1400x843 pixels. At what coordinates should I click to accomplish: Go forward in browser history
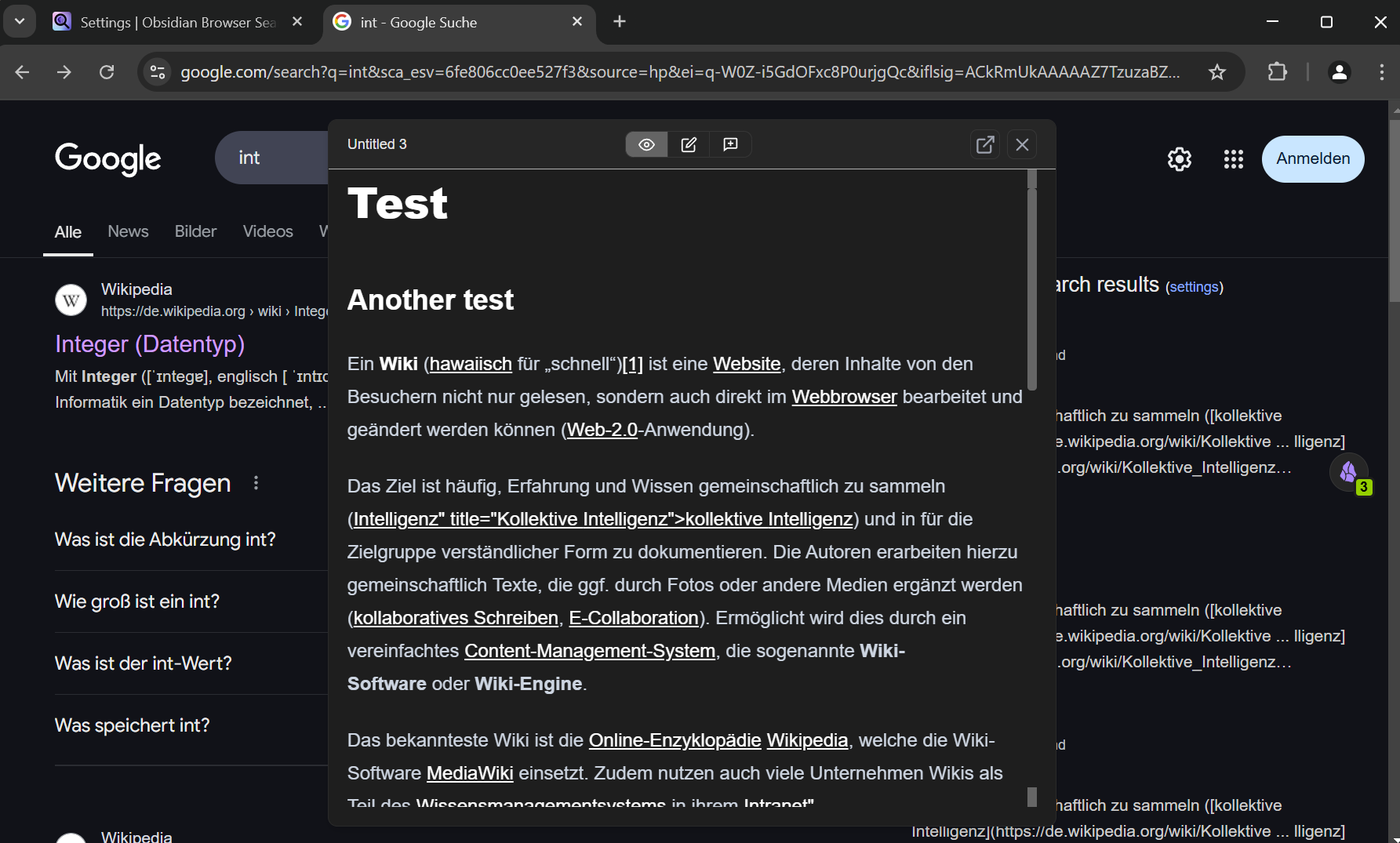[64, 72]
